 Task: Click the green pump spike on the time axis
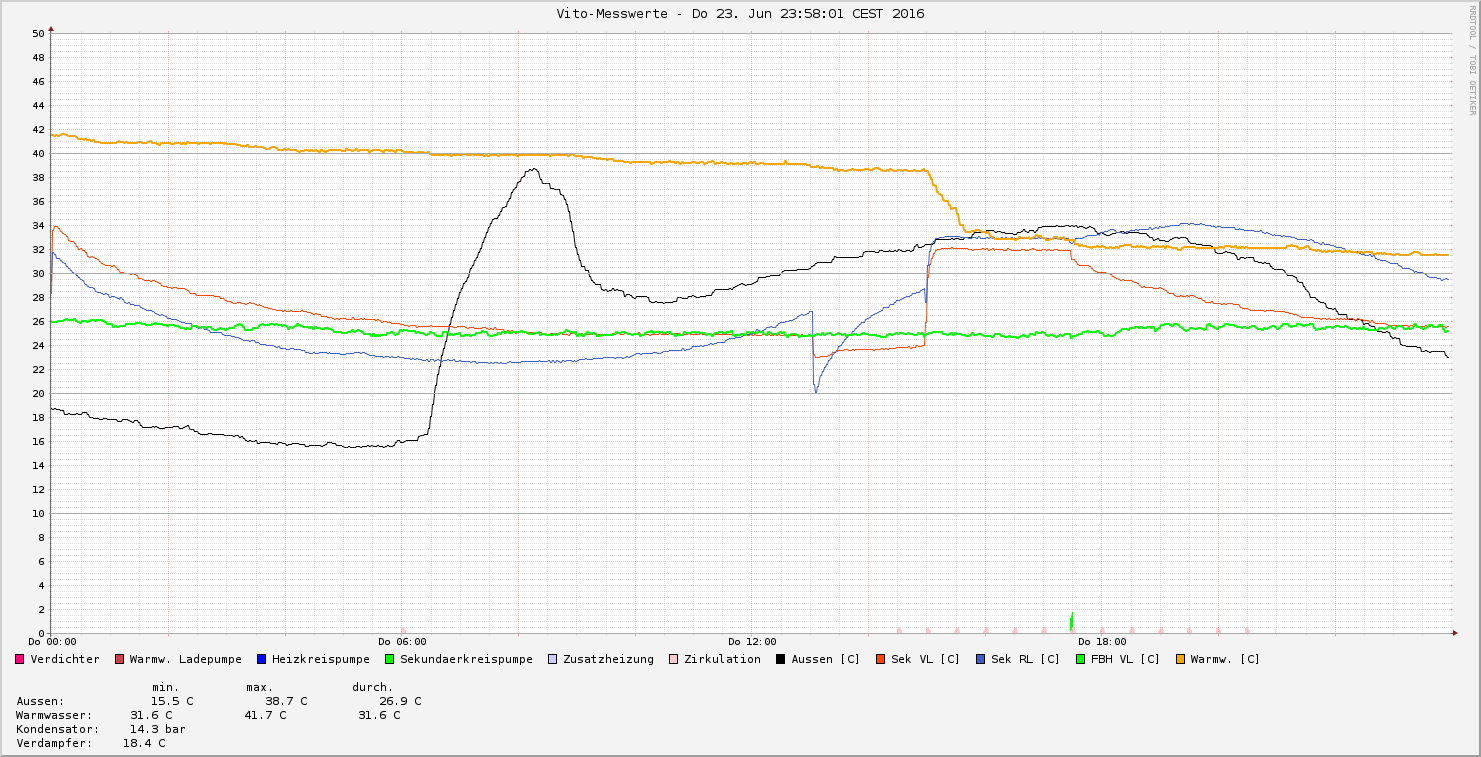pos(1071,622)
